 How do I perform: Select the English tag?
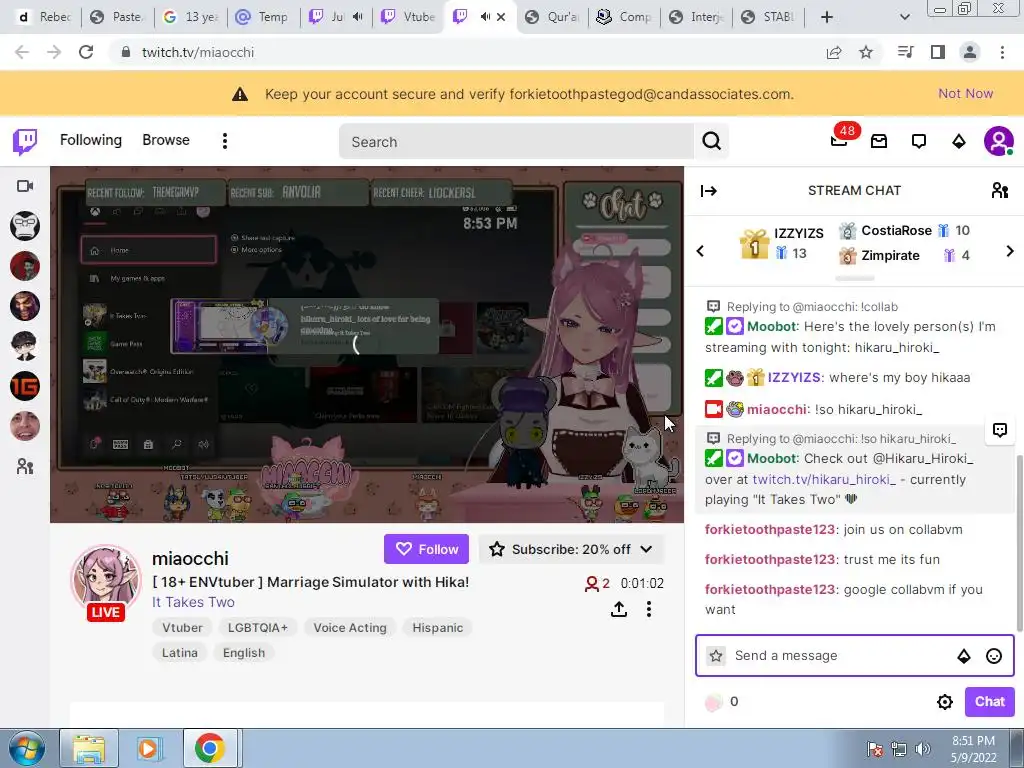244,653
